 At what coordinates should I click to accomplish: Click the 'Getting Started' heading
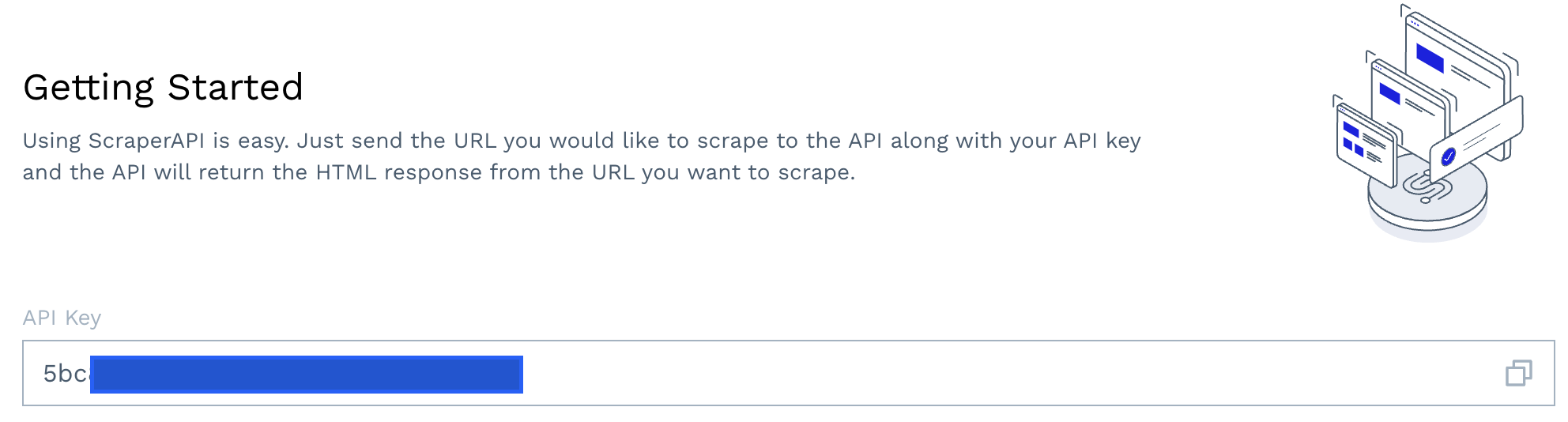163,87
